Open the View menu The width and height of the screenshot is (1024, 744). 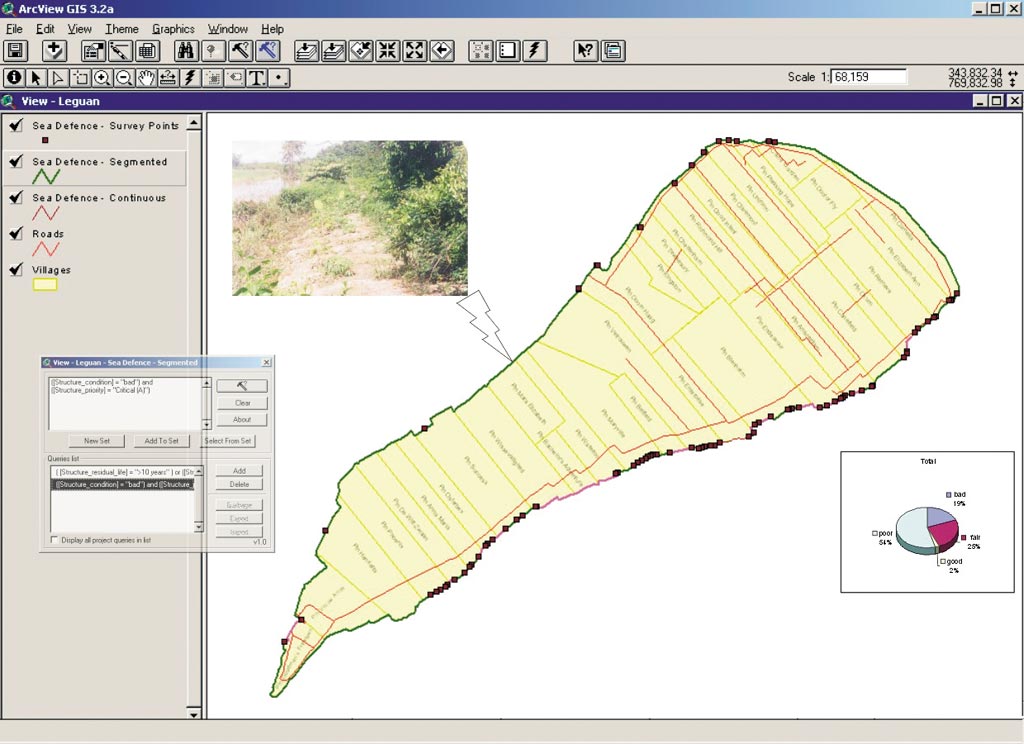click(x=80, y=29)
